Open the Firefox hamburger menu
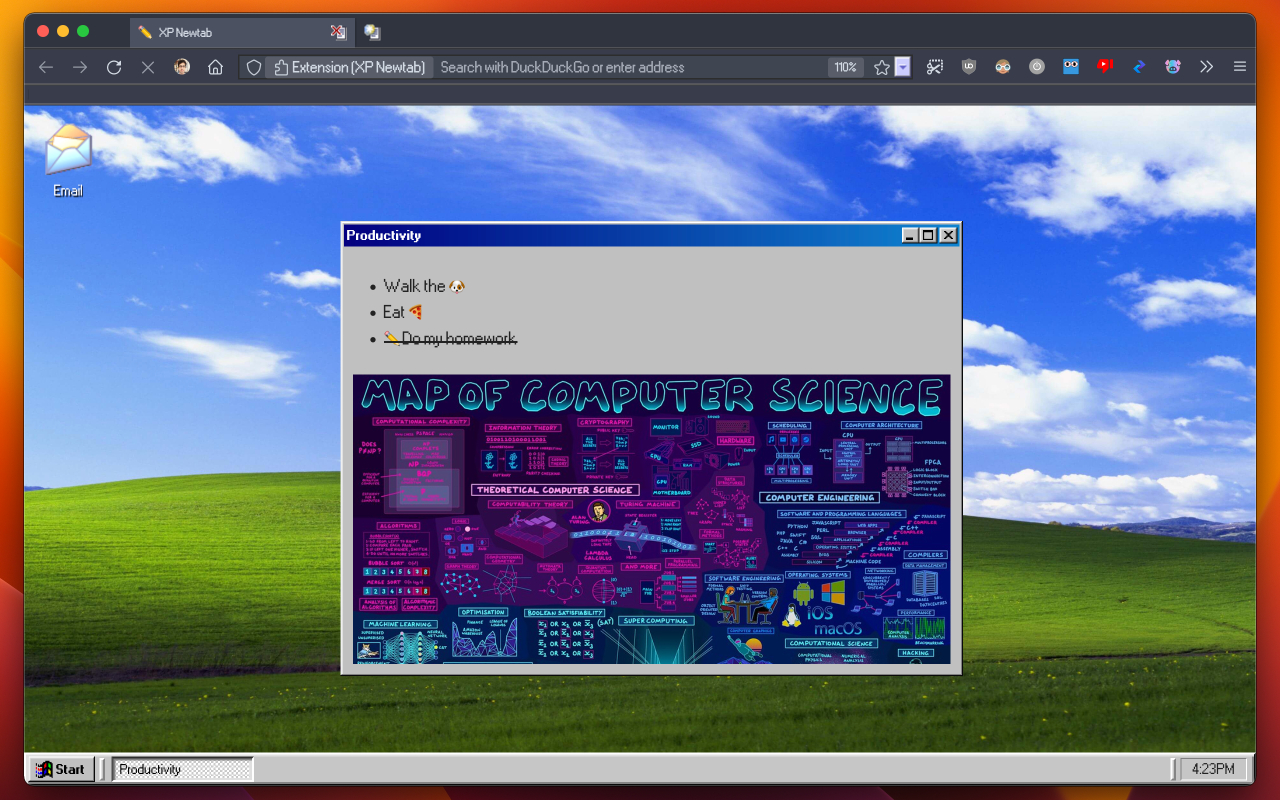 pos(1240,67)
